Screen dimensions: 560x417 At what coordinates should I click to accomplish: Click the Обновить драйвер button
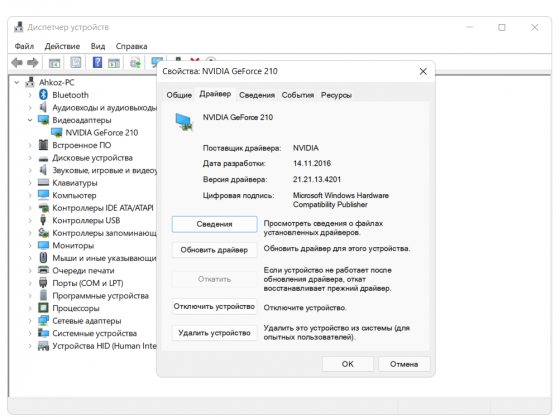pyautogui.click(x=214, y=250)
